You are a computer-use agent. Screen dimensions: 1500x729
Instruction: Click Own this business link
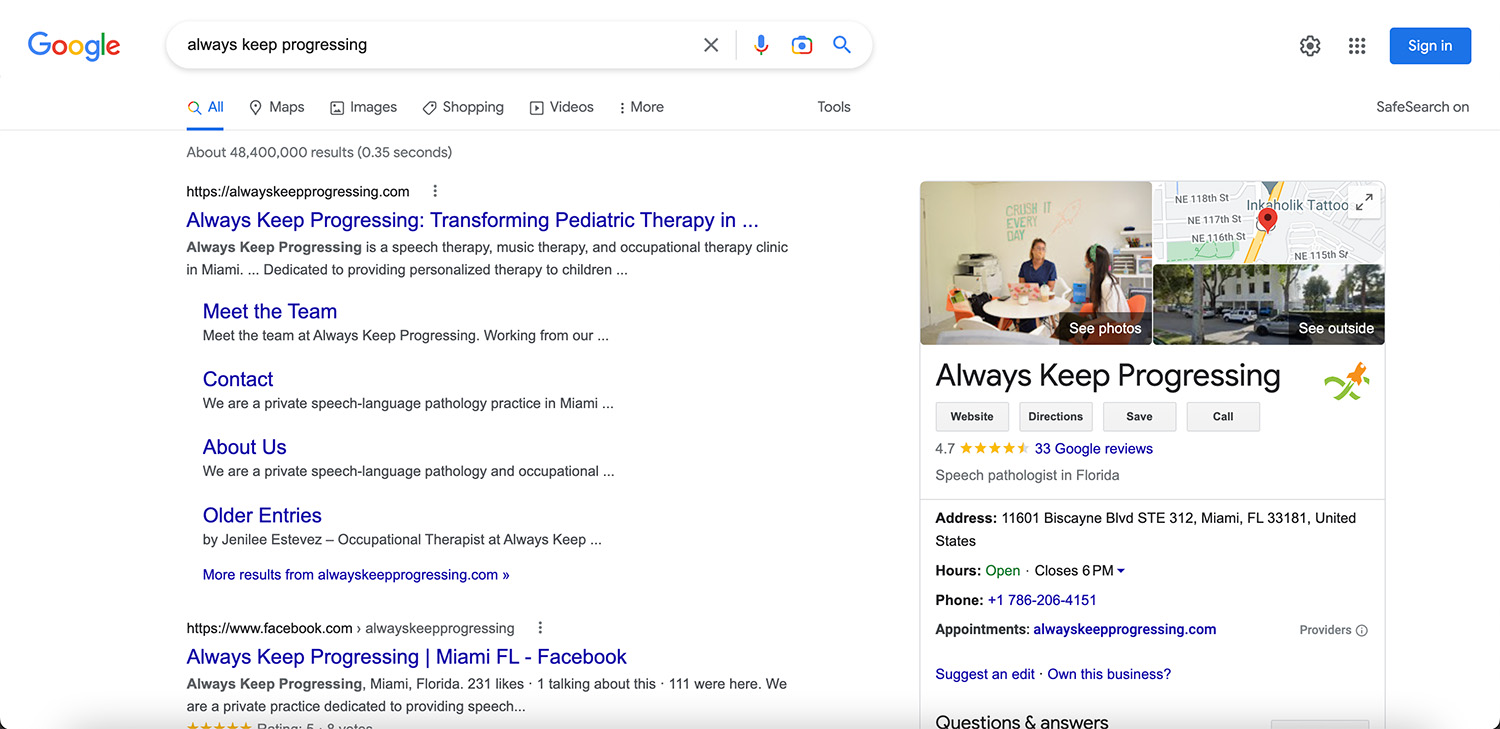(x=1109, y=674)
